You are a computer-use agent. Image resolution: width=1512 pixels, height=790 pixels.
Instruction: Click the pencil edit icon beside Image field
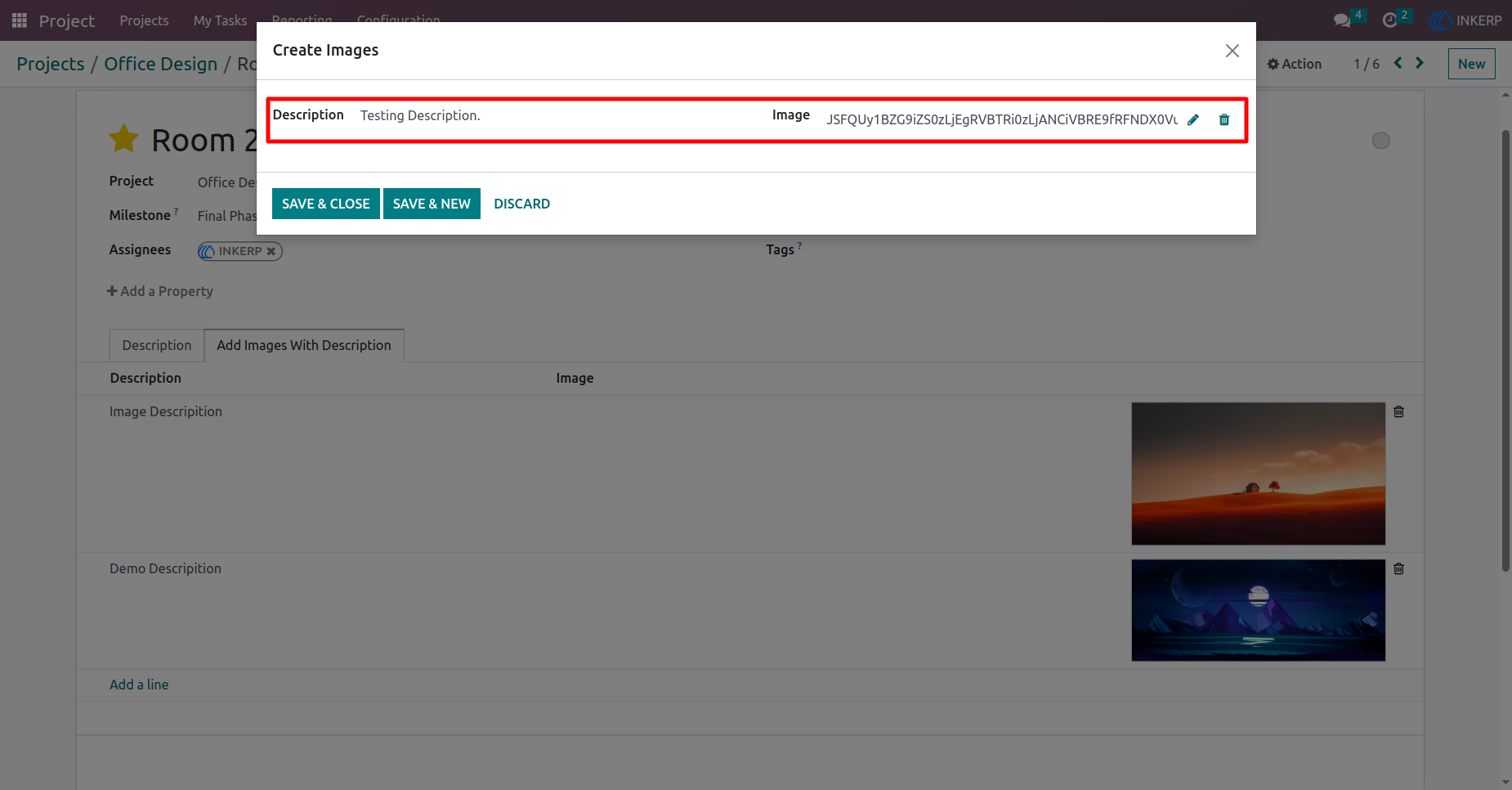point(1193,119)
